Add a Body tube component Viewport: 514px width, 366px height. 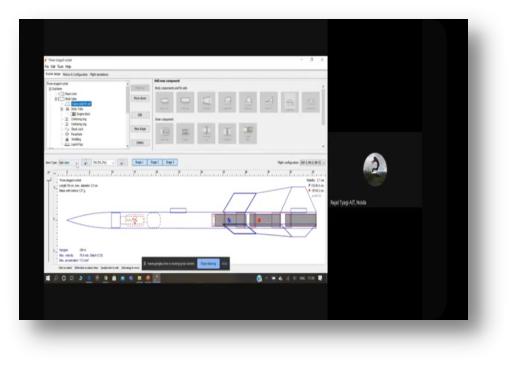[185, 102]
